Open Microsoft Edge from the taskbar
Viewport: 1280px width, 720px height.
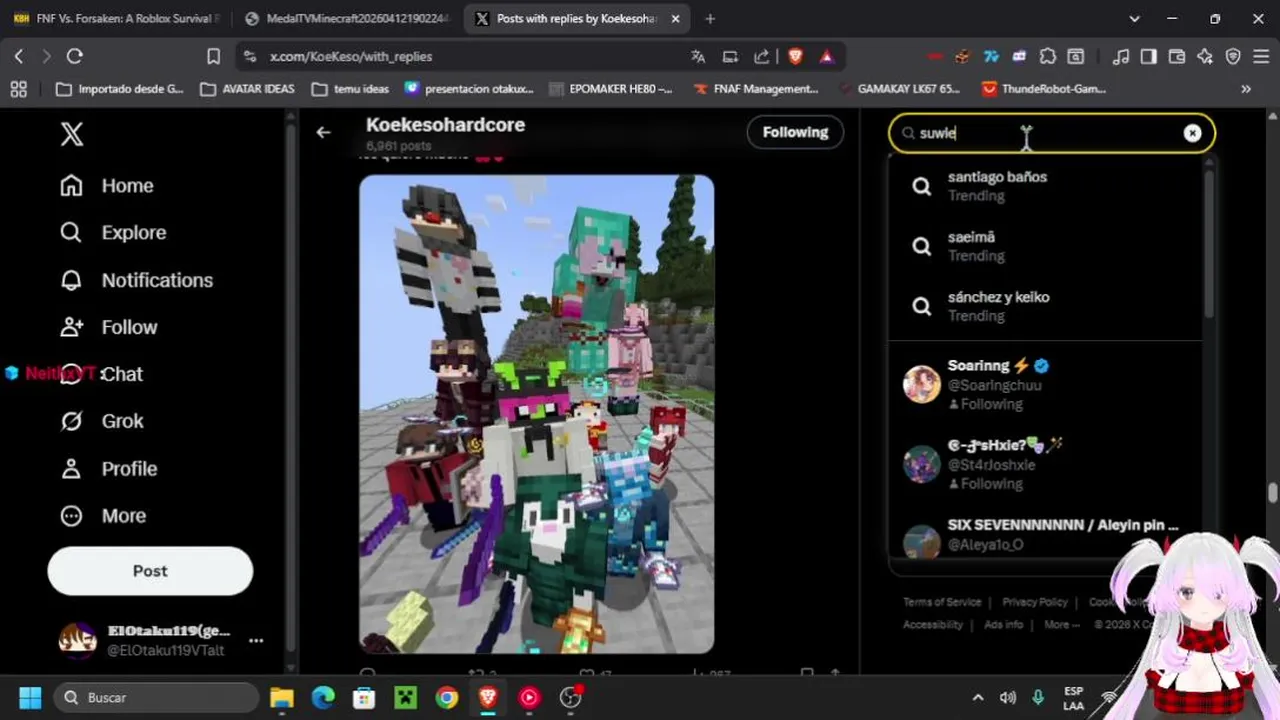pyautogui.click(x=323, y=697)
